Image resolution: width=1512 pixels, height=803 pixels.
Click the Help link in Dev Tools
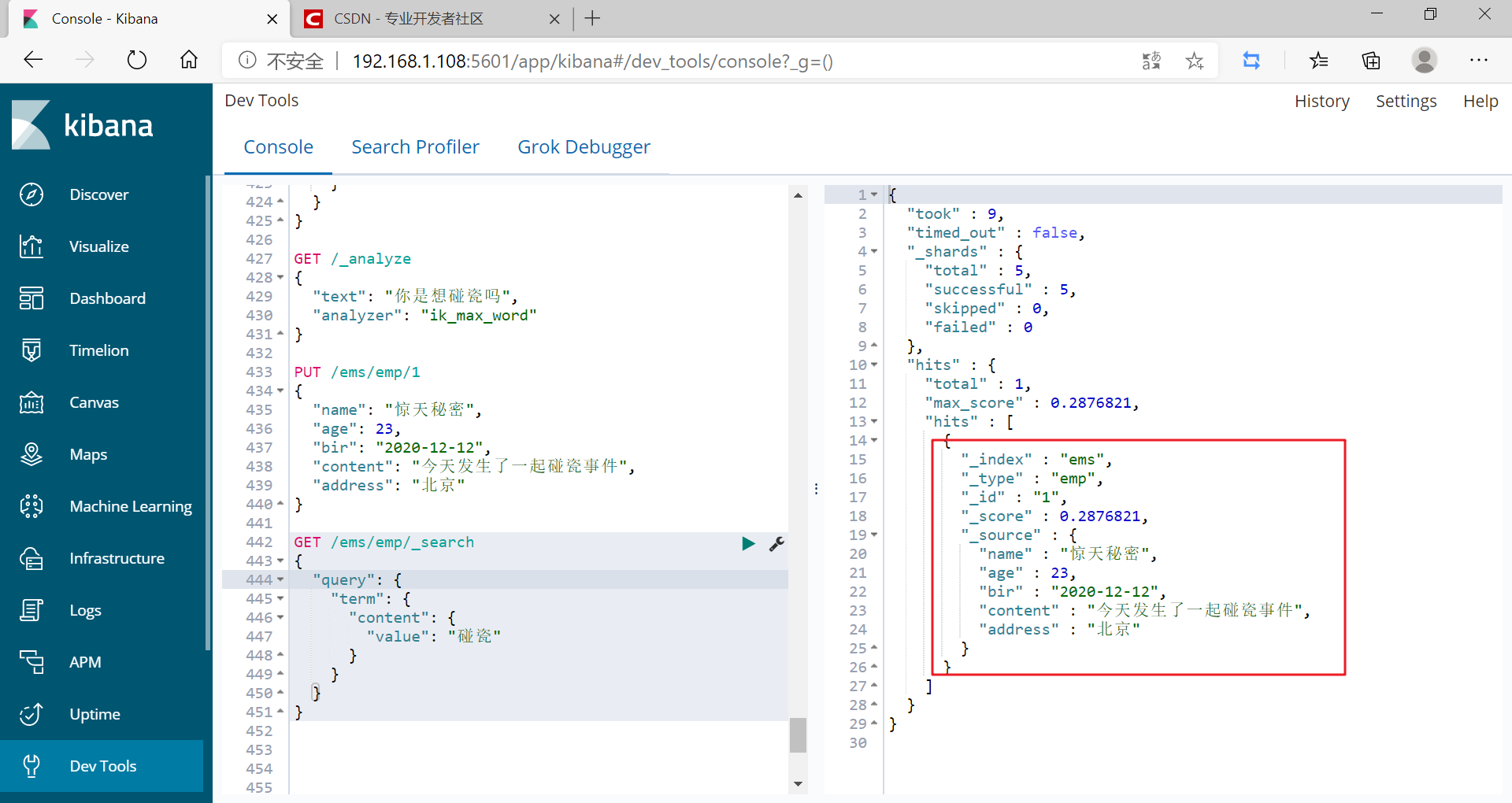(1480, 102)
